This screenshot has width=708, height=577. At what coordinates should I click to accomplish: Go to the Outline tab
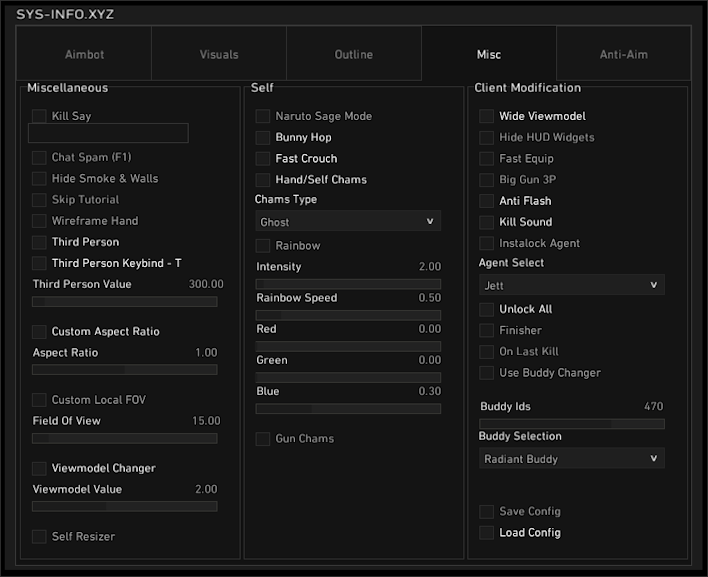(353, 54)
